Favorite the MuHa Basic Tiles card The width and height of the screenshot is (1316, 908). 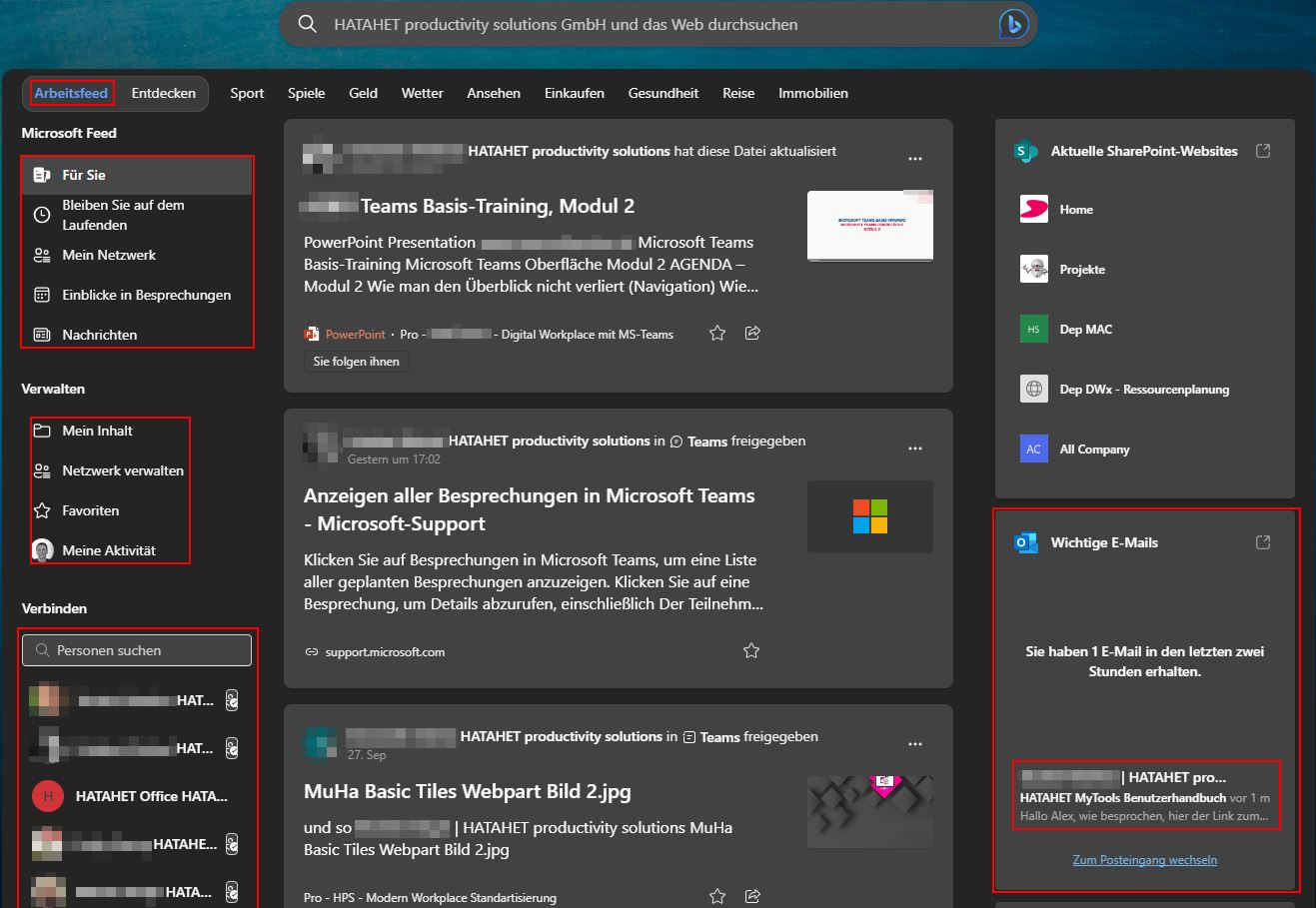tap(717, 897)
